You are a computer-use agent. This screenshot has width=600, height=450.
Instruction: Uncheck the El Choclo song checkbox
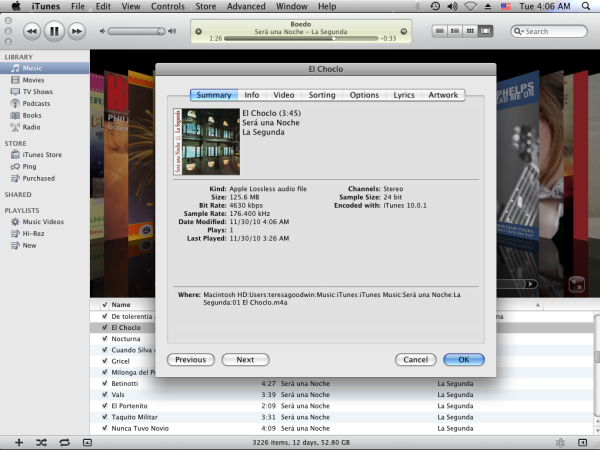[x=105, y=328]
